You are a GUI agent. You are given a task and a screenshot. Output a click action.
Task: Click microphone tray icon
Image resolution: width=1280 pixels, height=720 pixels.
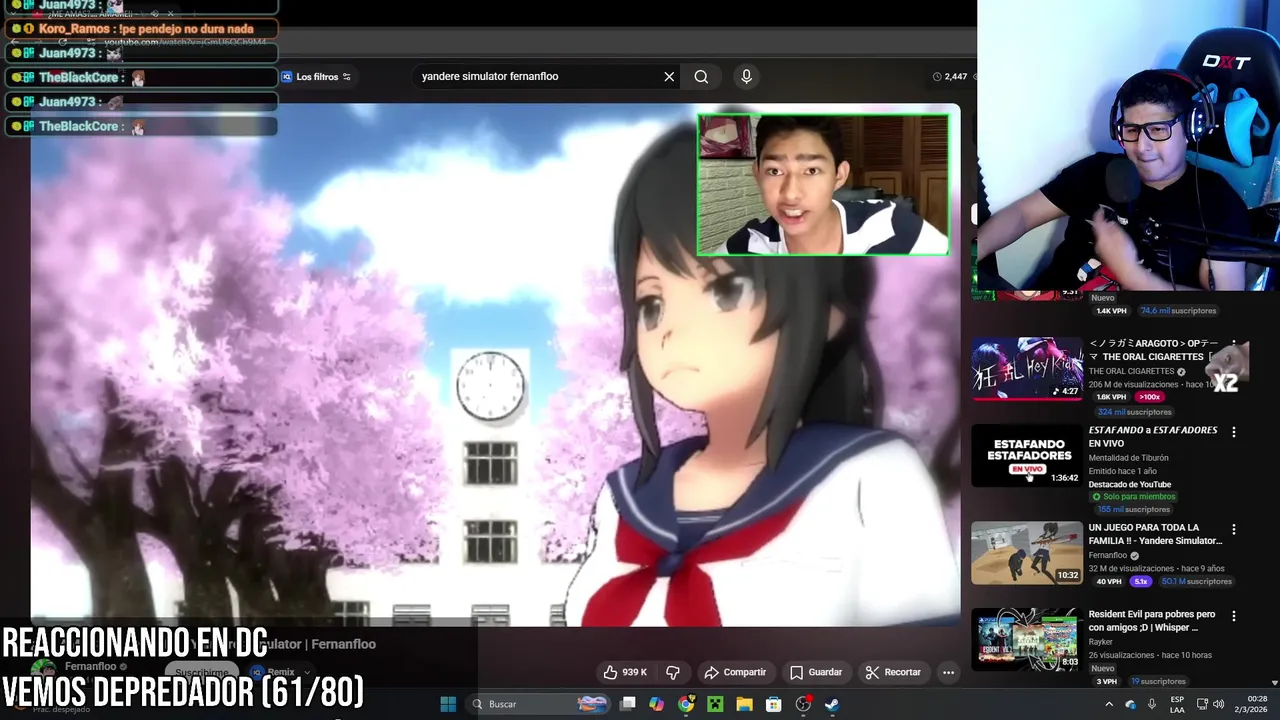tap(1151, 704)
